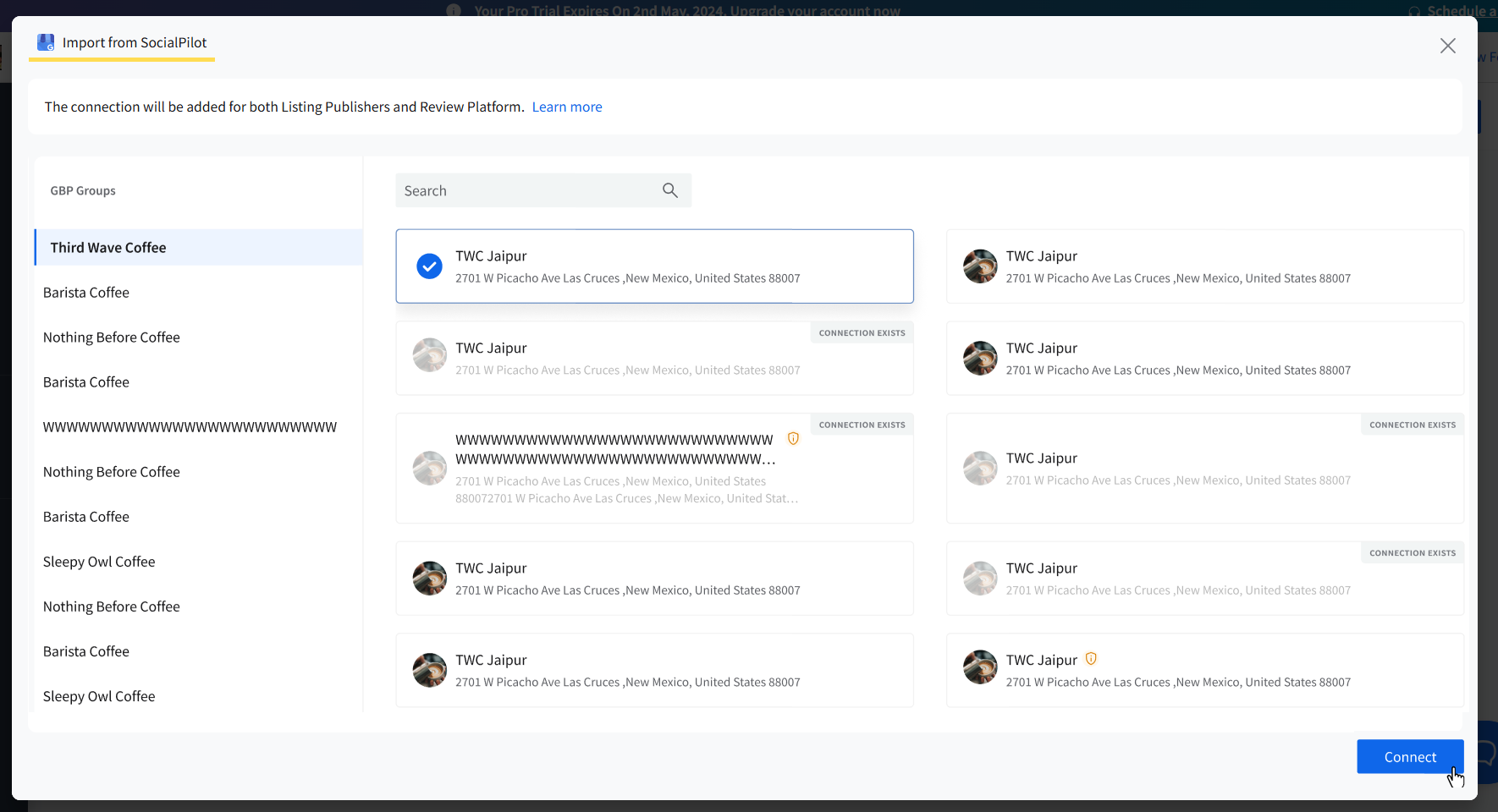1498x812 pixels.
Task: Close the Import from SocialPilot dialog
Action: (1448, 46)
